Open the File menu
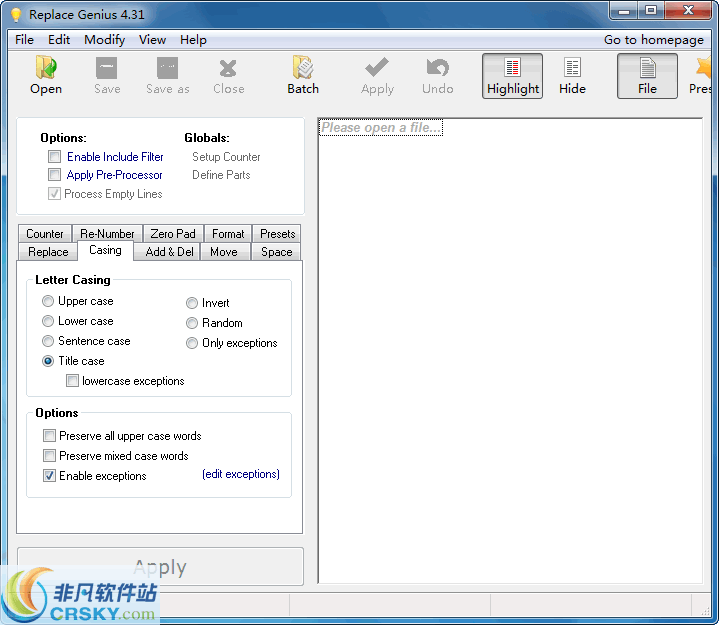719x625 pixels. pyautogui.click(x=24, y=40)
